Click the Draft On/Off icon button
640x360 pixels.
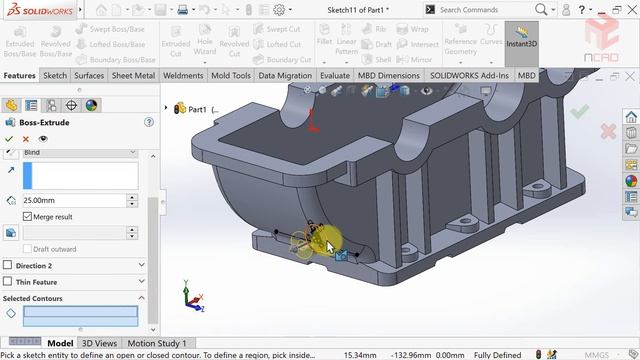coord(11,233)
